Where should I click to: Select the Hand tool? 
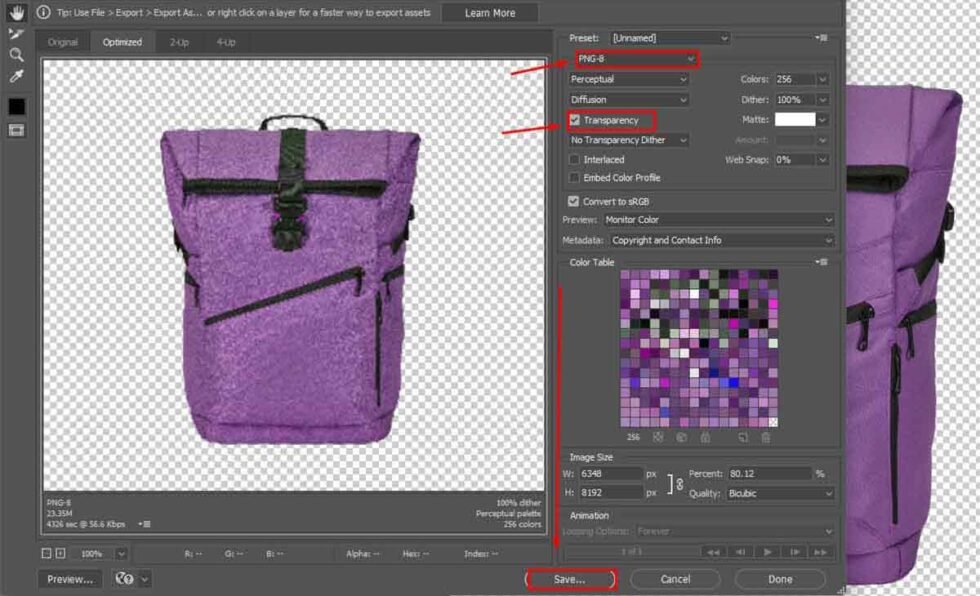(16, 12)
